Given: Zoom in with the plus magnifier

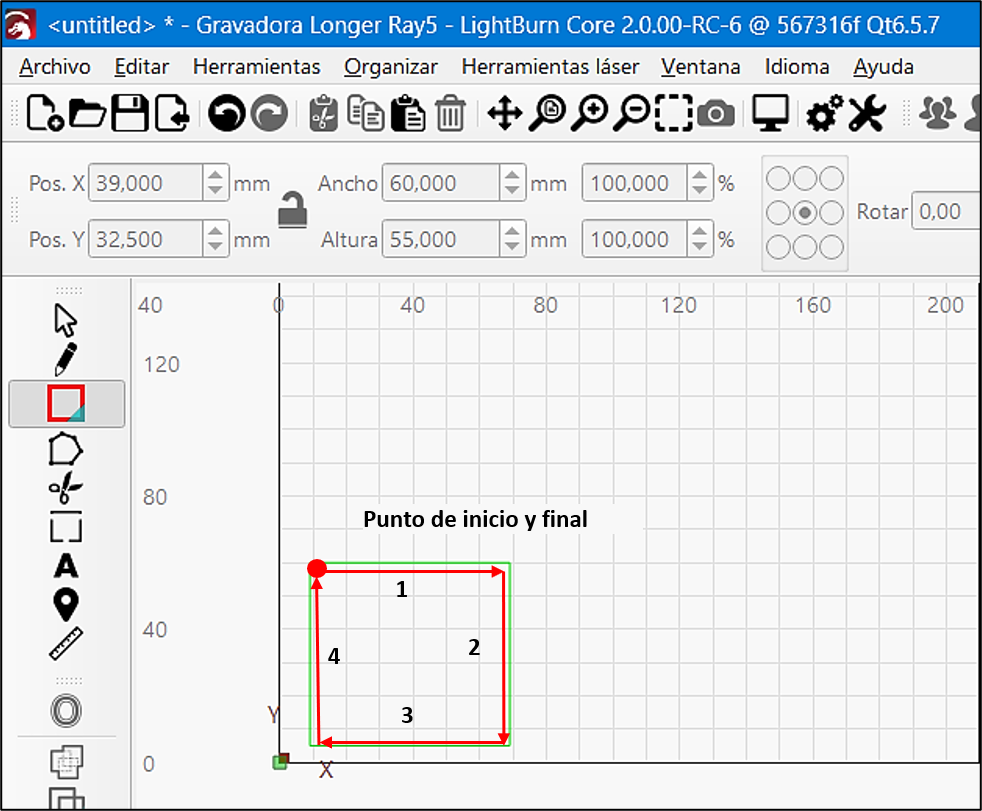Looking at the screenshot, I should click(x=589, y=113).
